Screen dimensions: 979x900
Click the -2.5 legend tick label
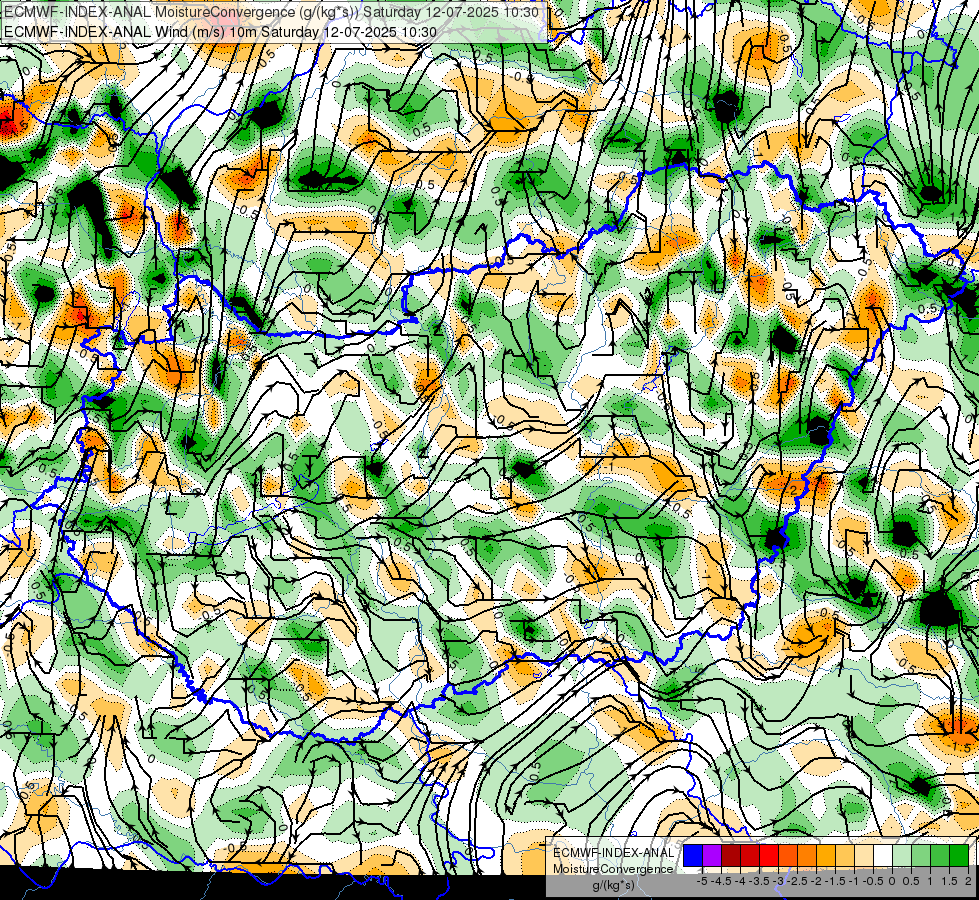click(797, 881)
